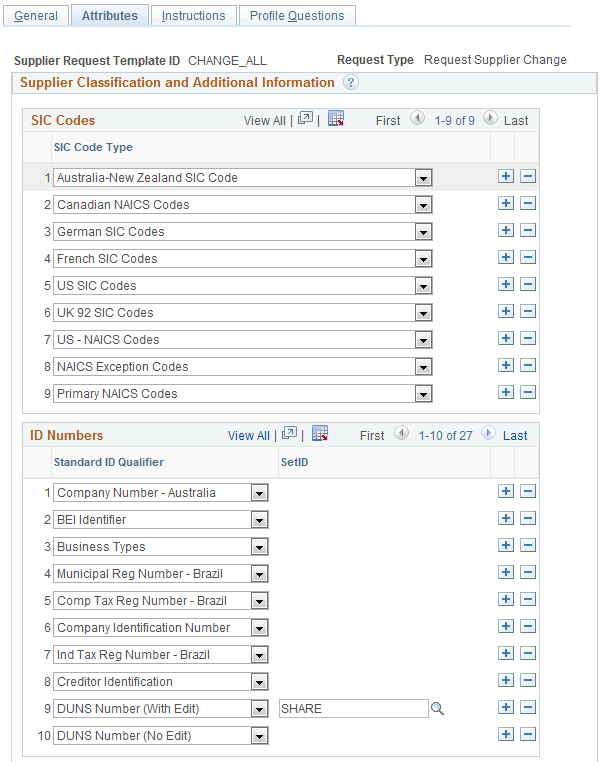The height and width of the screenshot is (762, 602).
Task: Add row after Canadian NAICS Codes
Action: pos(506,203)
